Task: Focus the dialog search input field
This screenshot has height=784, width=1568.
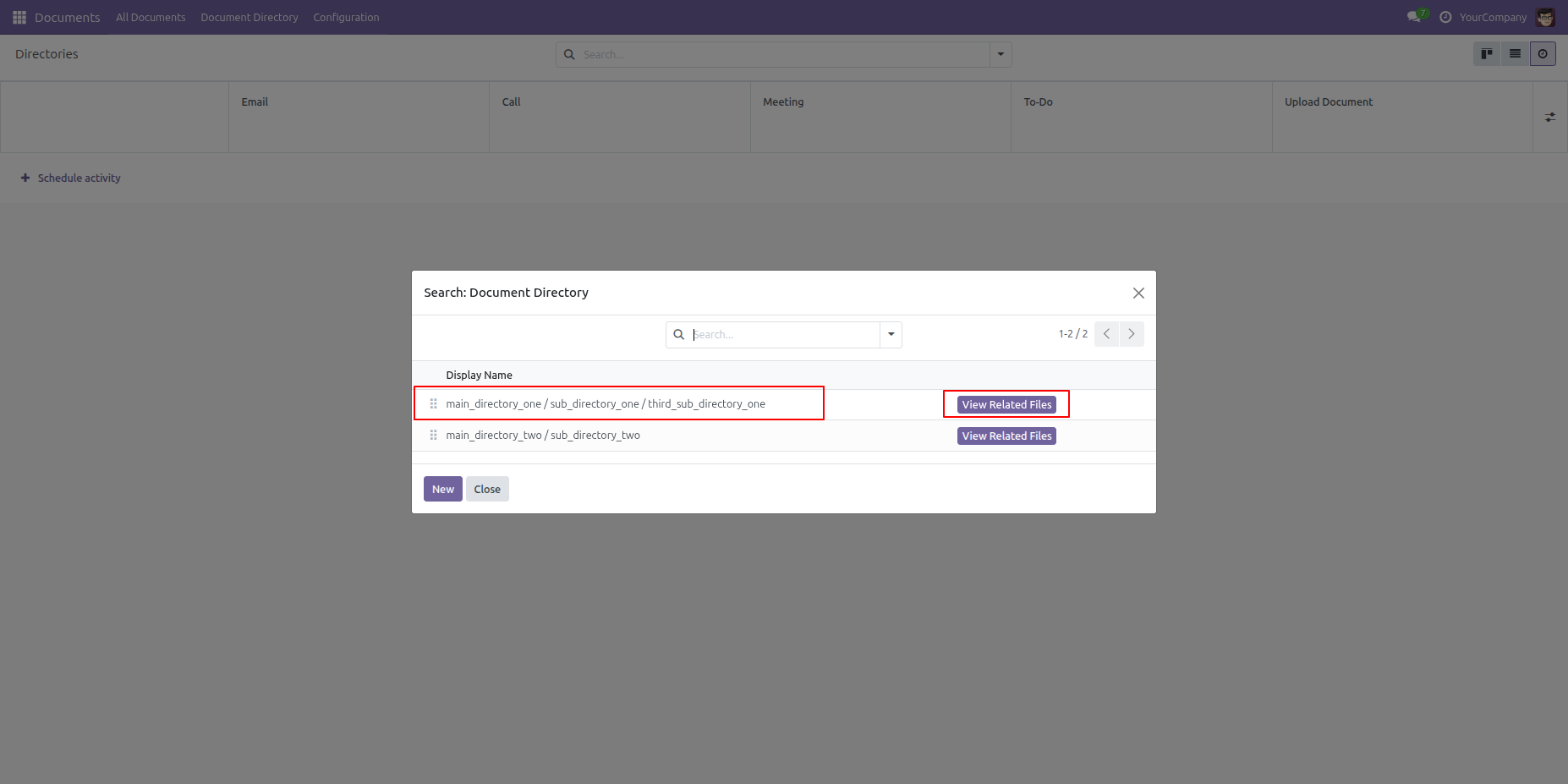Action: (x=784, y=335)
